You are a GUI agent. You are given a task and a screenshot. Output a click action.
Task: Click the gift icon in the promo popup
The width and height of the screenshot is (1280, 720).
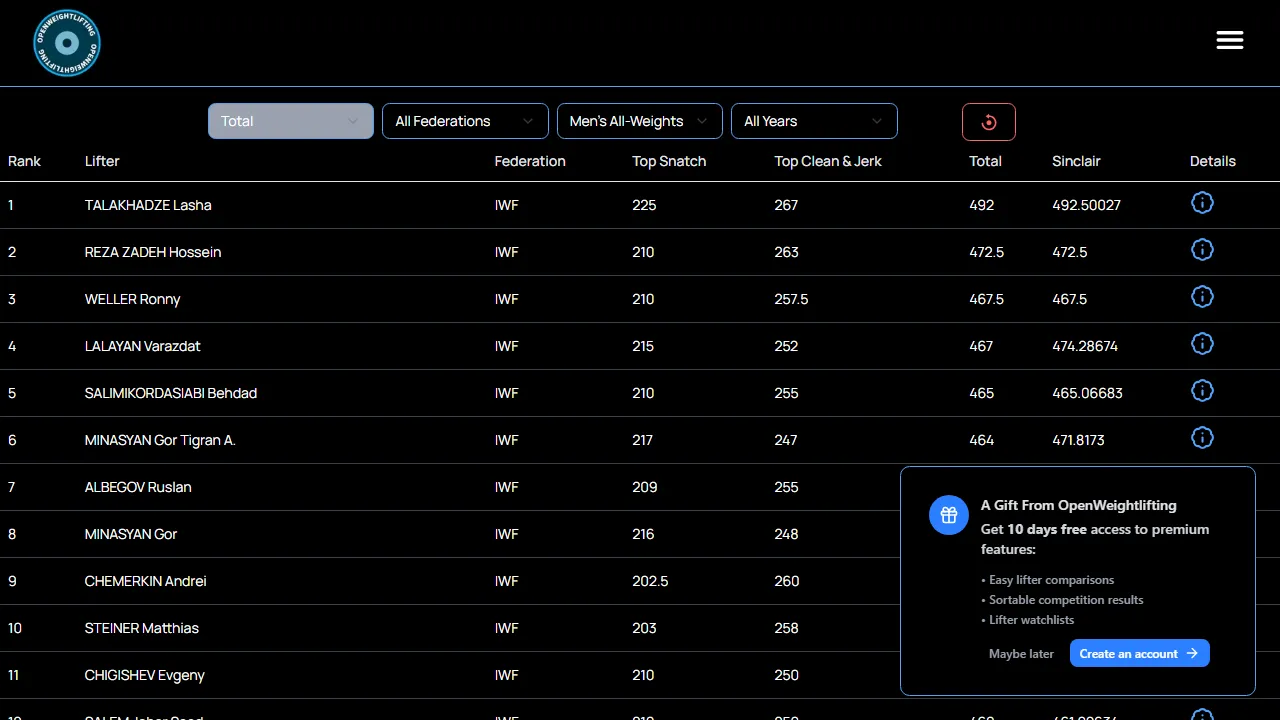[948, 515]
